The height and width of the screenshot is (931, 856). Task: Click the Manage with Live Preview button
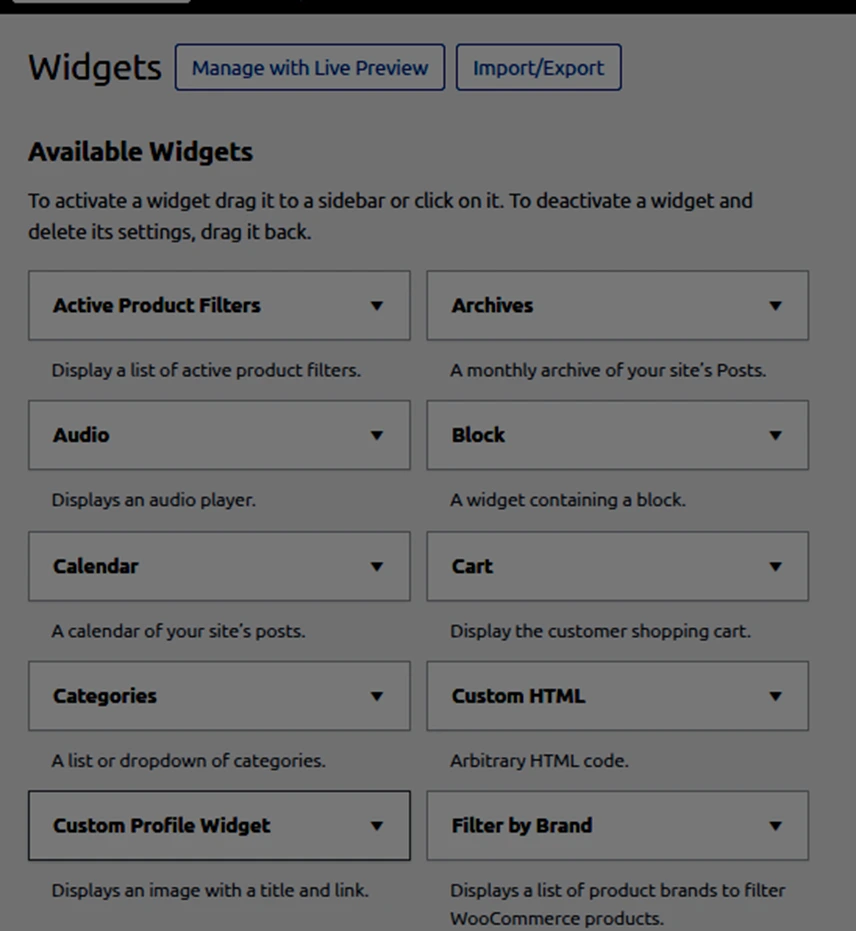tap(309, 67)
